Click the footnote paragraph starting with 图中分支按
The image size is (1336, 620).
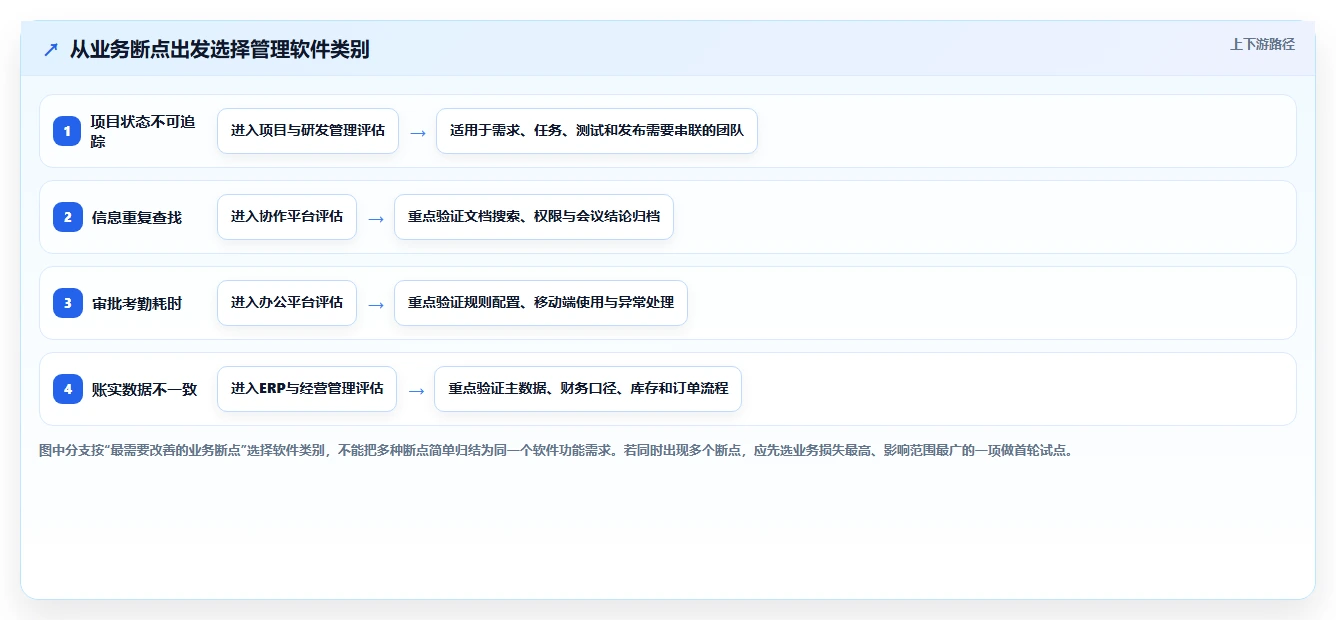[x=556, y=451]
